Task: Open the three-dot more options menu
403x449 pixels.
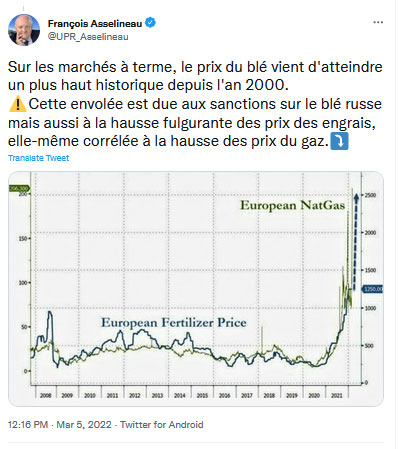Action: point(378,22)
